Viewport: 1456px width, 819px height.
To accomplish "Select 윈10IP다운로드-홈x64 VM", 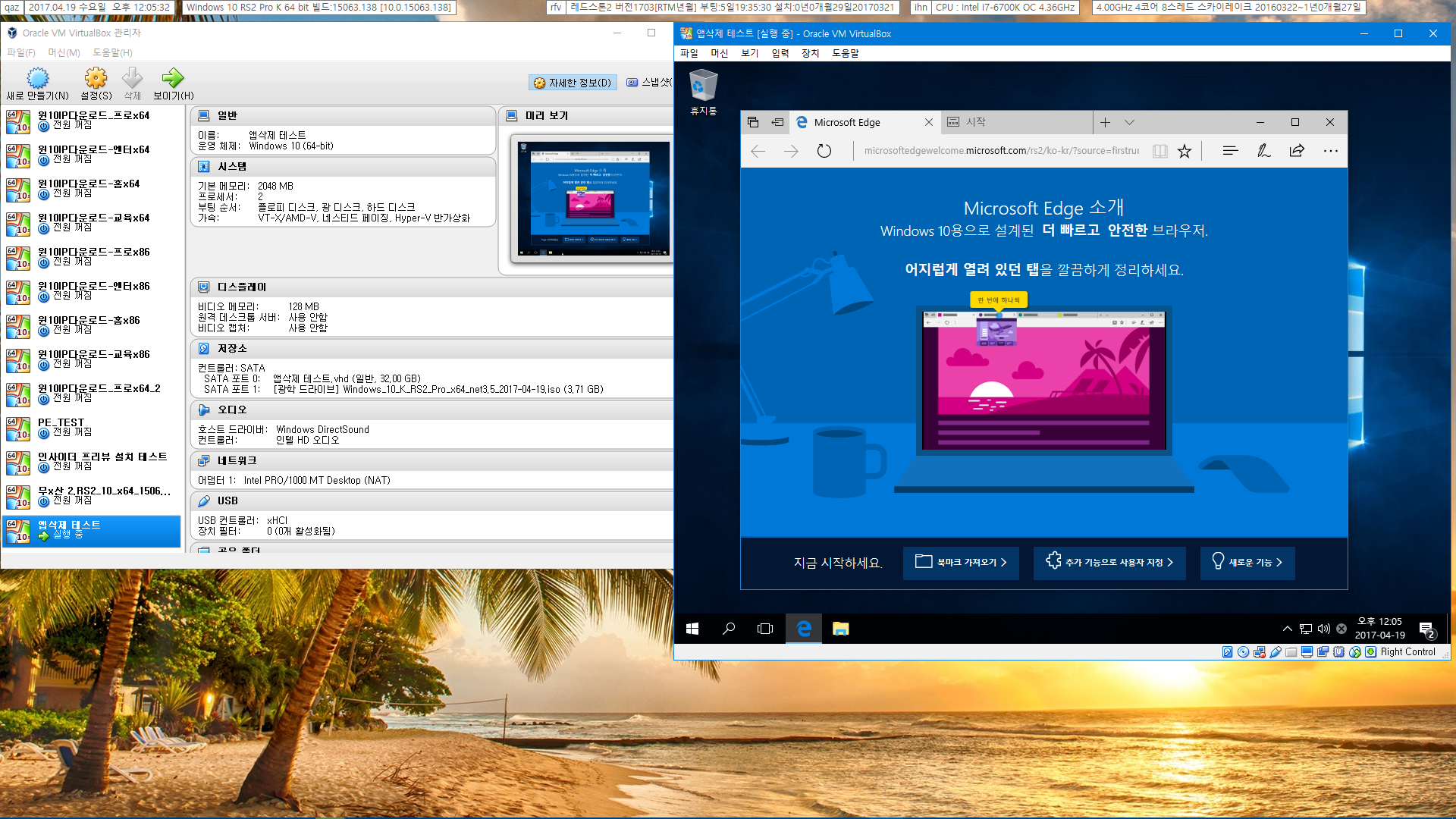I will 92,189.
